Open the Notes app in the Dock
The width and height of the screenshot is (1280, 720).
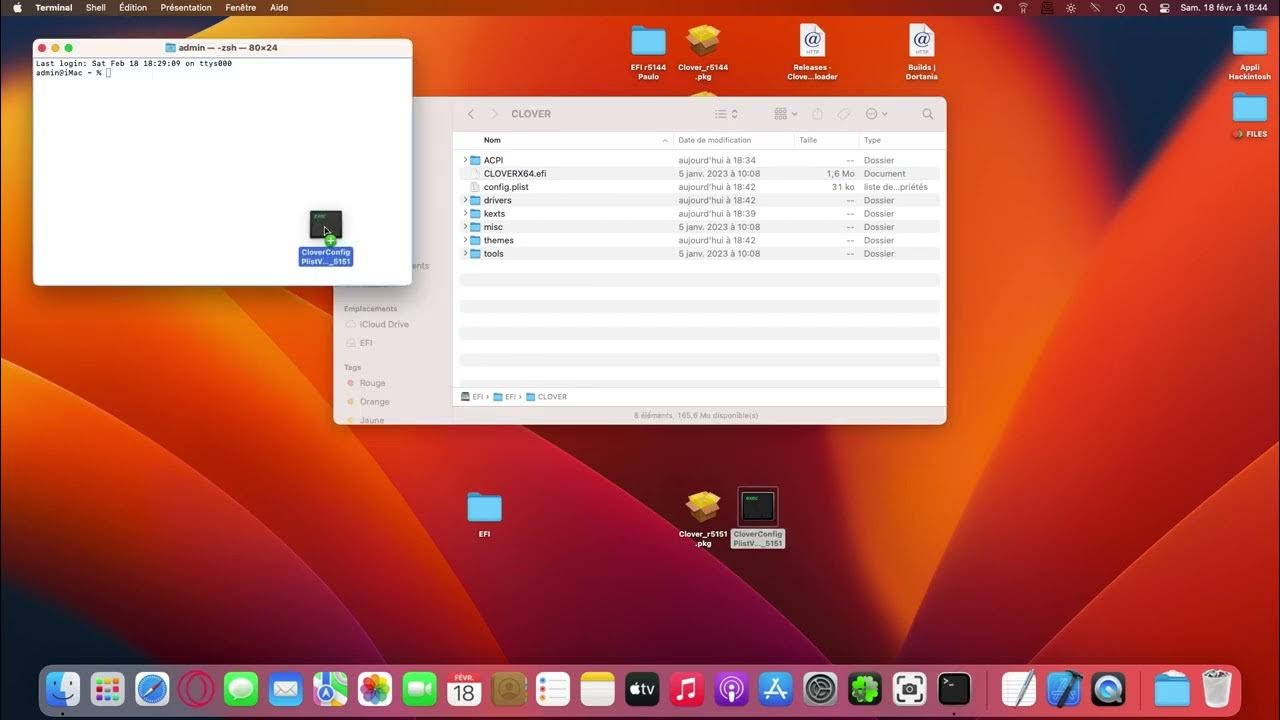pos(597,688)
